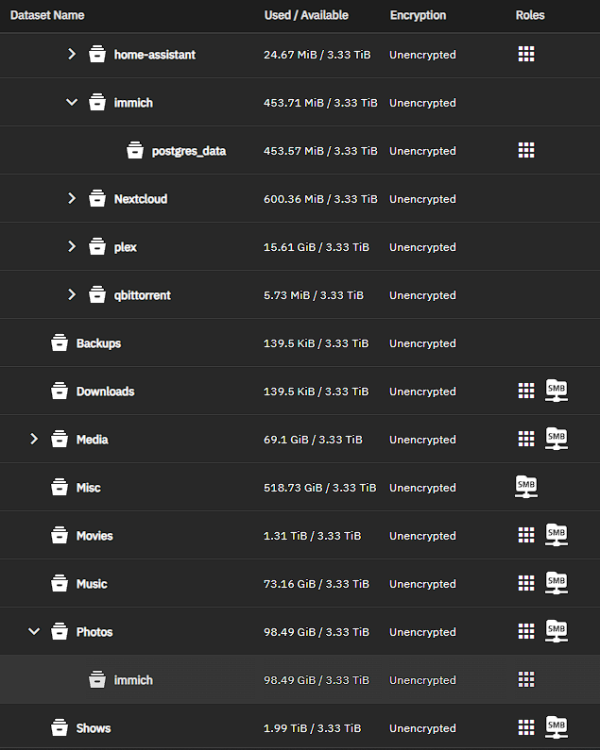Expand the plex dataset tree

[x=71, y=246]
